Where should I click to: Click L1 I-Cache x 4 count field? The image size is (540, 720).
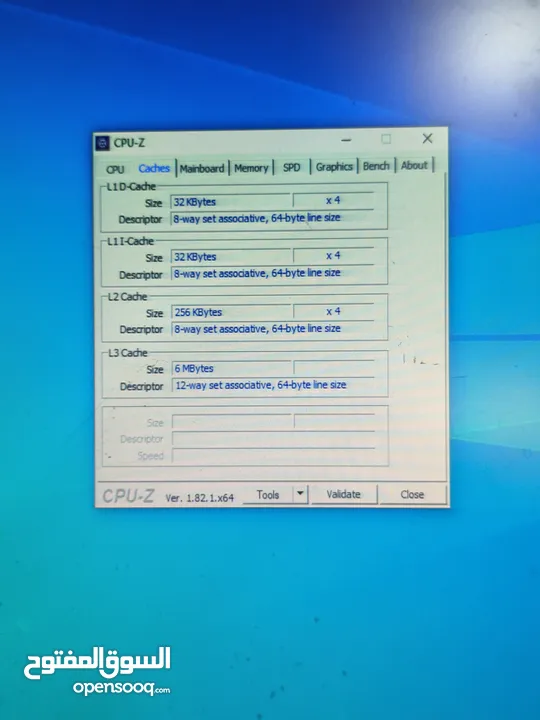(x=333, y=256)
